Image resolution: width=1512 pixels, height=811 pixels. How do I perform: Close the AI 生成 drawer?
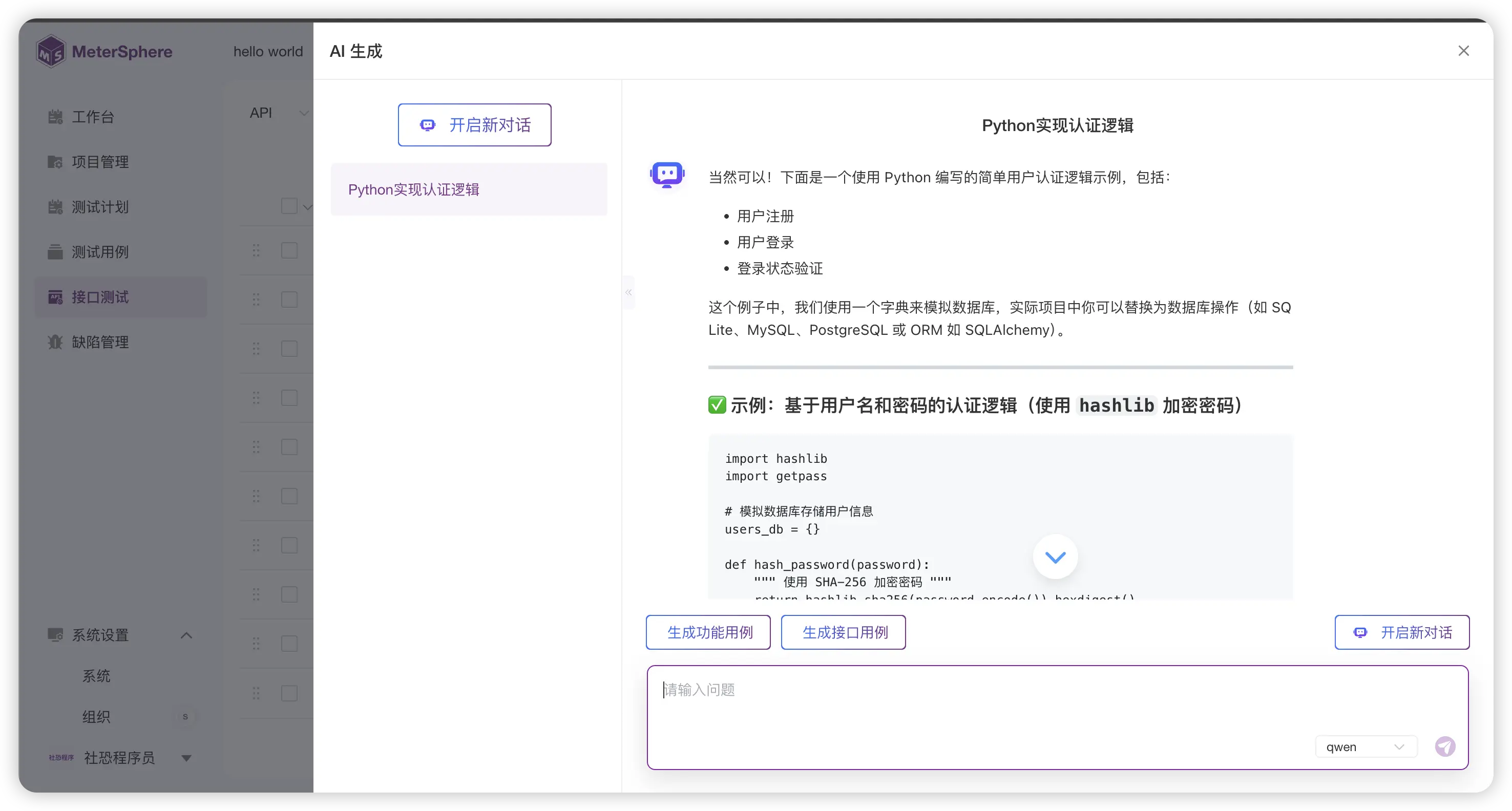tap(1463, 51)
